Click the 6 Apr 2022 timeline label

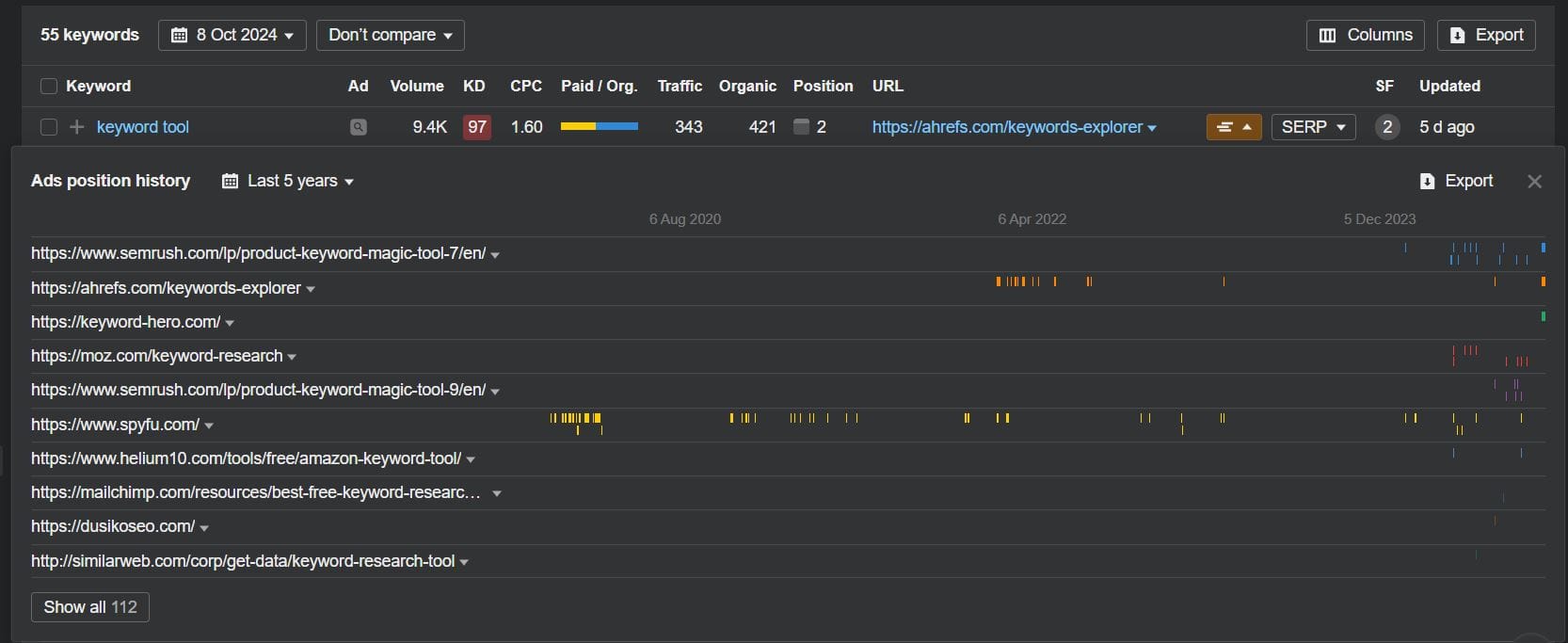pyautogui.click(x=1032, y=219)
